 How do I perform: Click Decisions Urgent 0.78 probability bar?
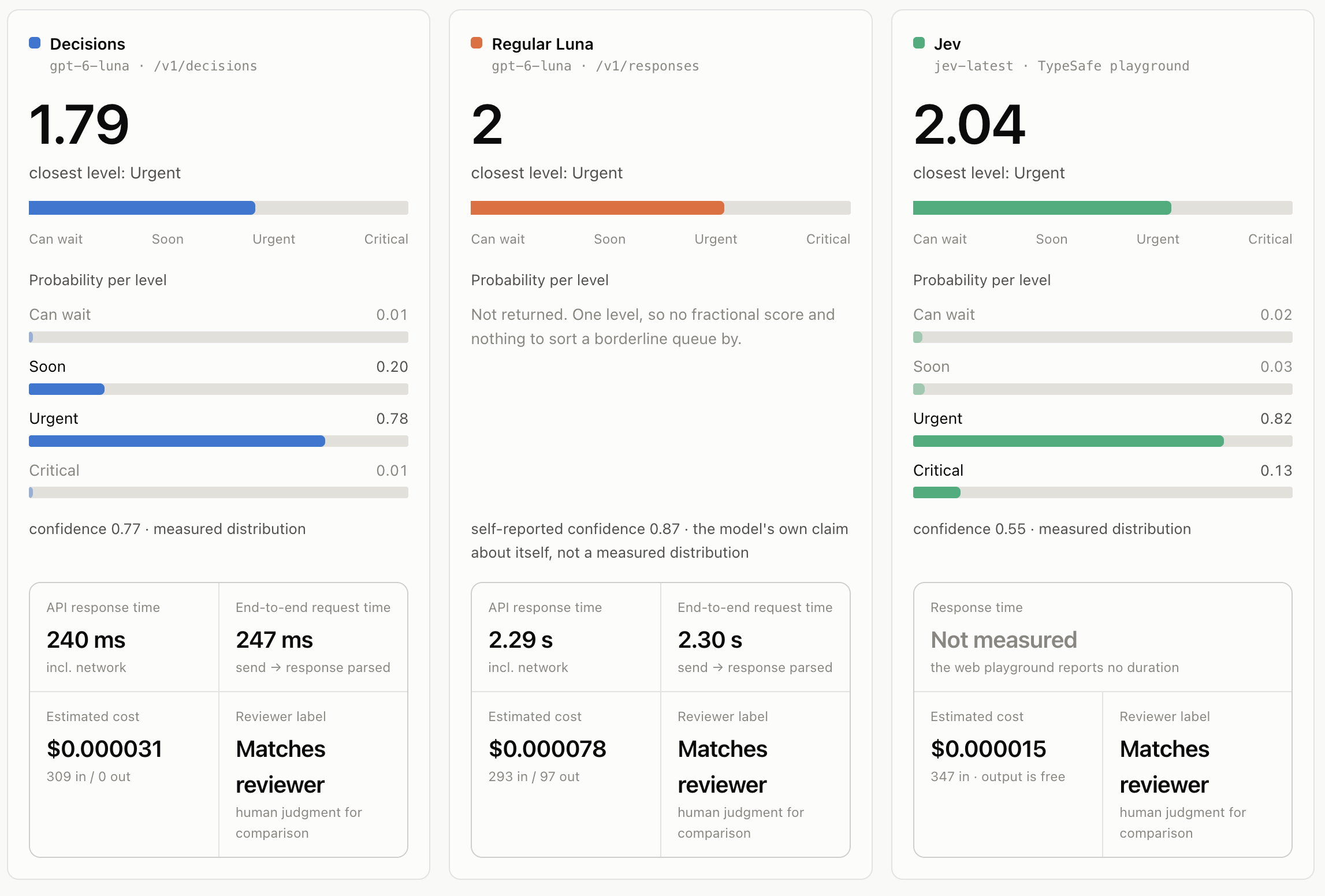coord(218,441)
